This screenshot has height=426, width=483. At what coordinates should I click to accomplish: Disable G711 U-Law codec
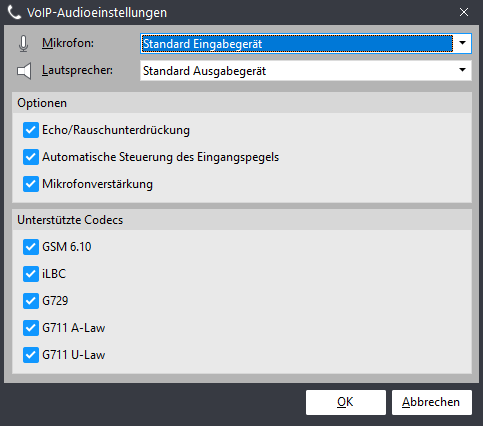tap(31, 355)
